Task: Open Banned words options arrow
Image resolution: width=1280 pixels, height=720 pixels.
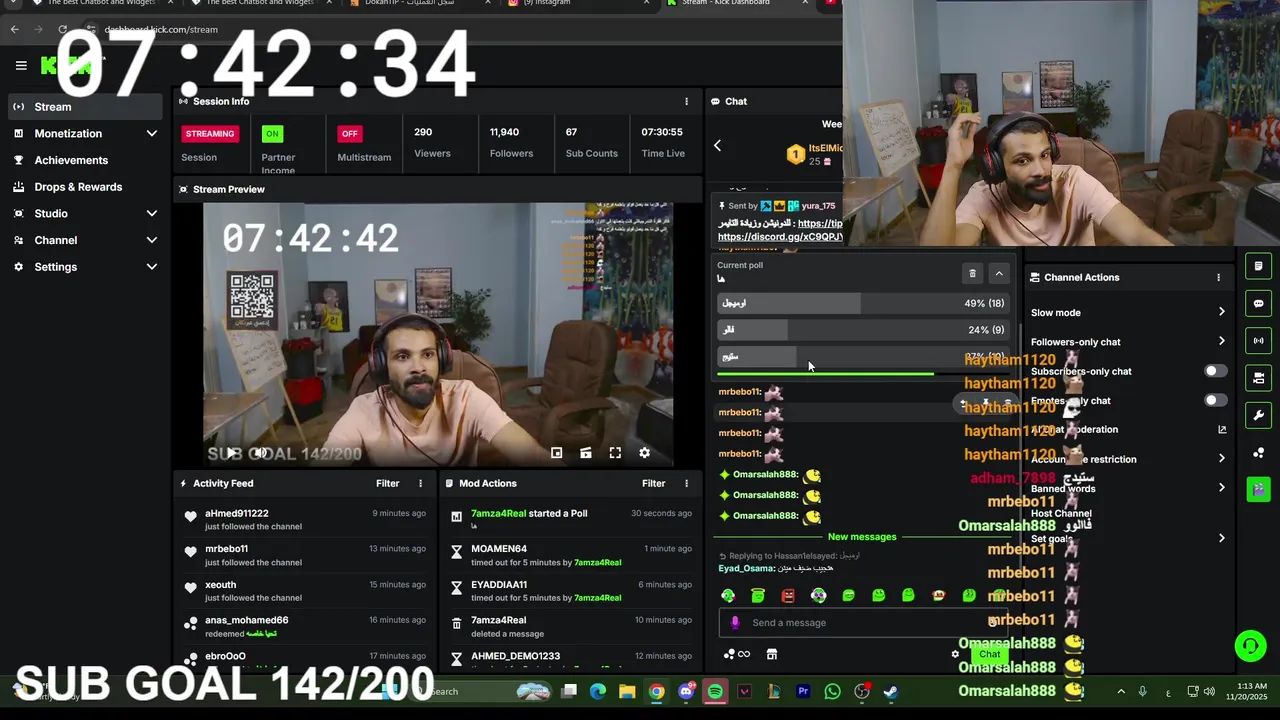Action: click(1221, 487)
